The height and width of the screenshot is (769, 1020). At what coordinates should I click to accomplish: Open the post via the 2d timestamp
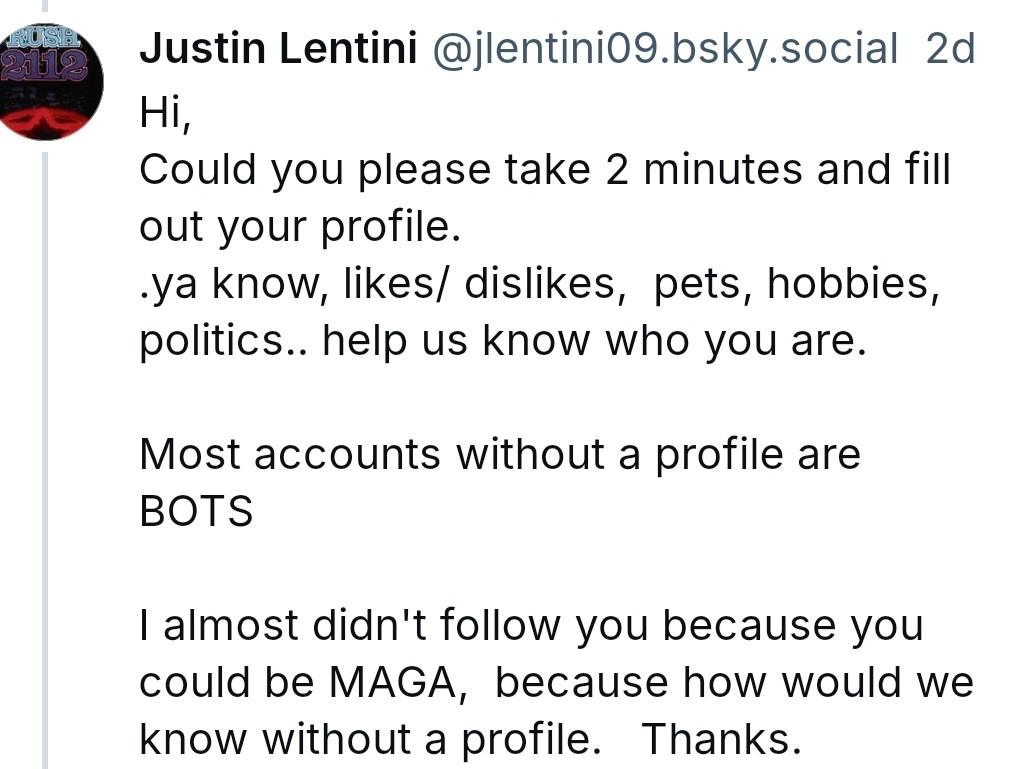[x=950, y=49]
